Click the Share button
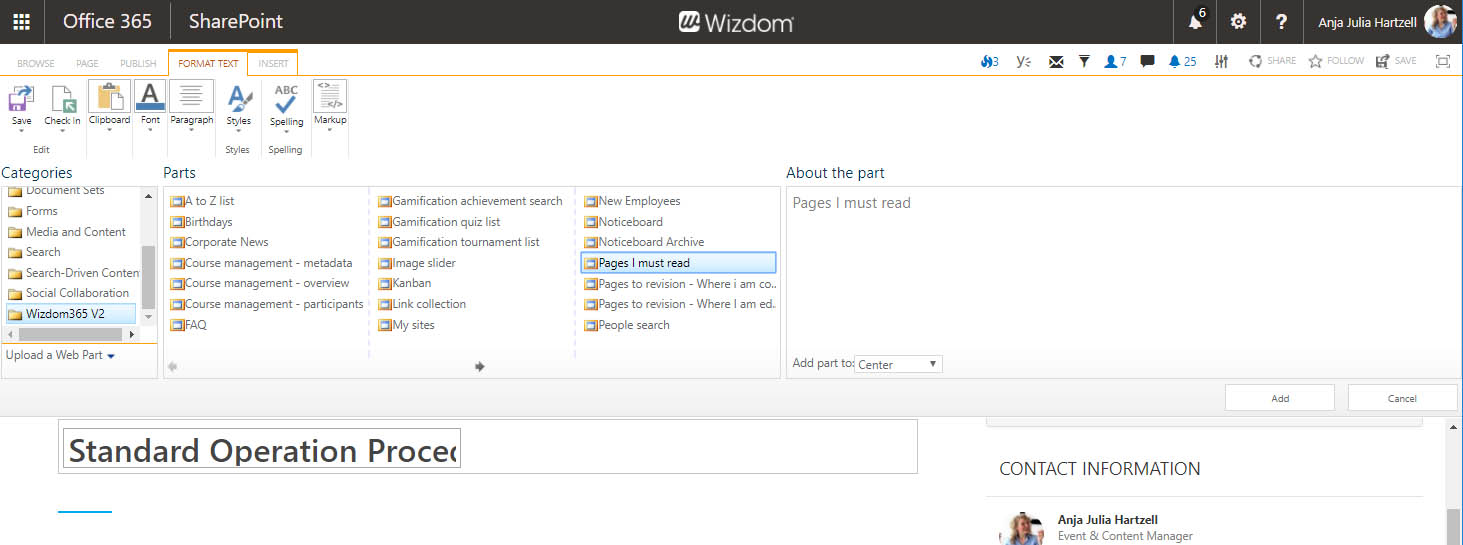 pos(1272,61)
